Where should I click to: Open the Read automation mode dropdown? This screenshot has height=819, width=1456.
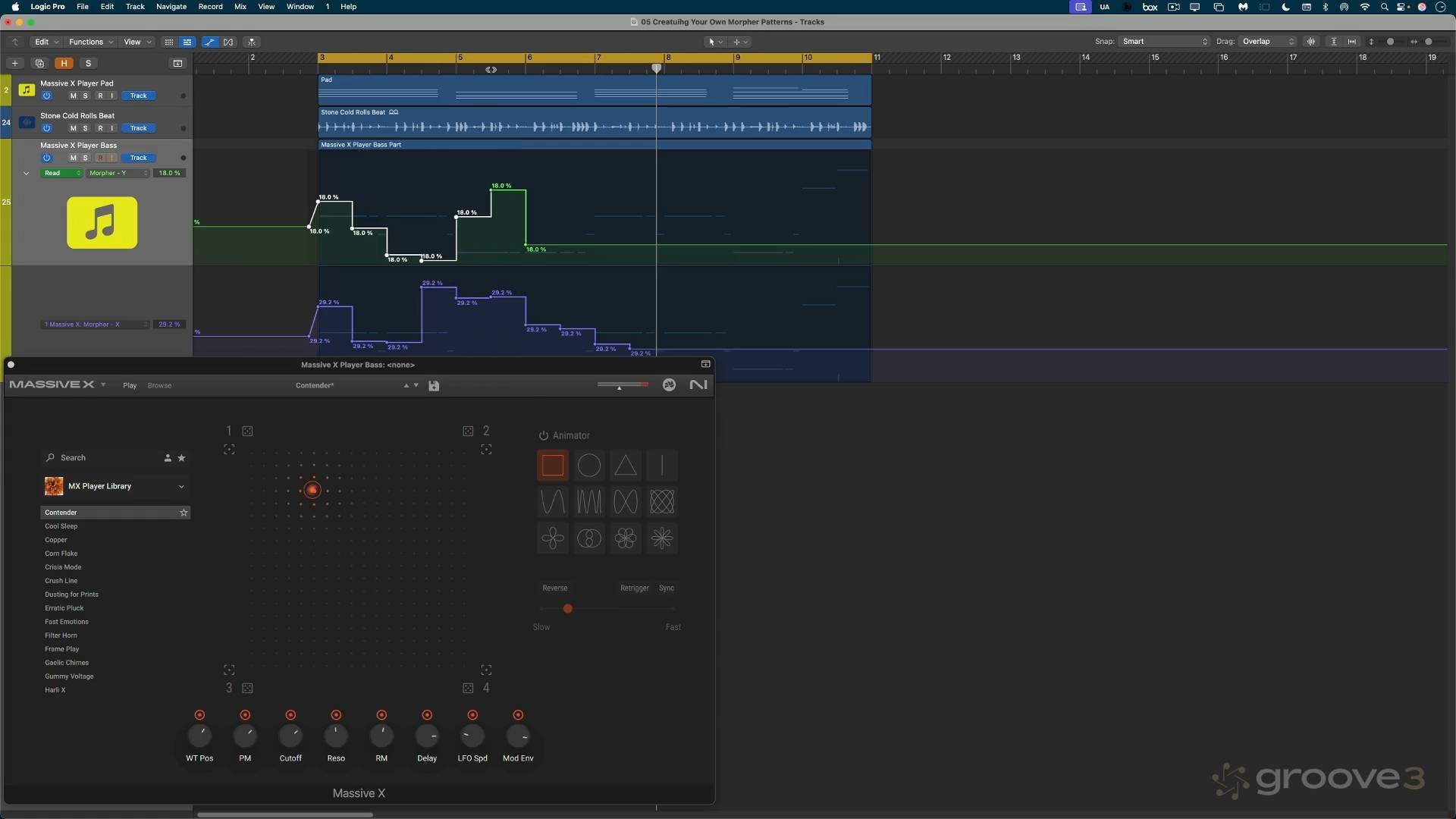click(x=61, y=174)
